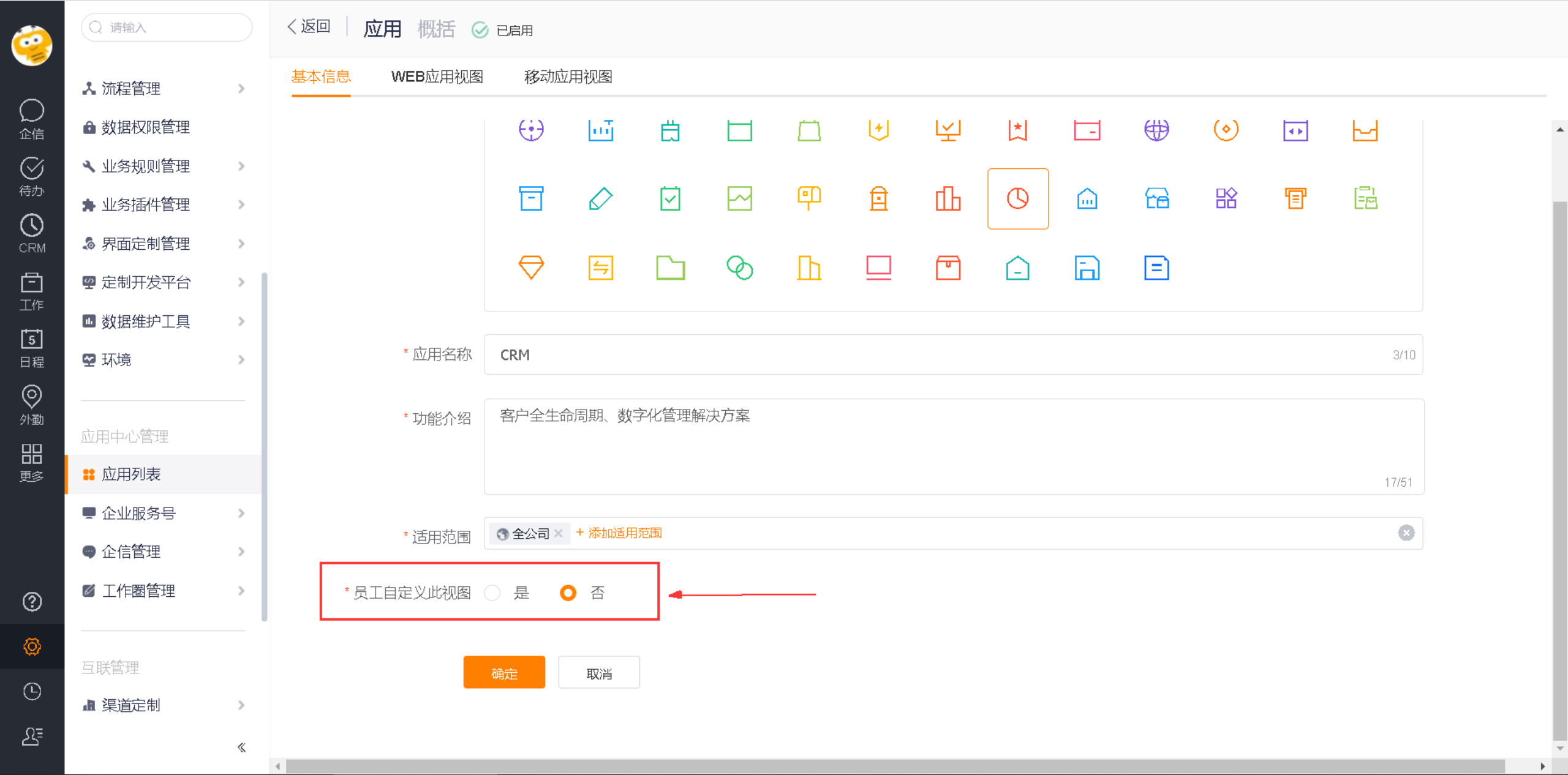Choose the blue document app icon
This screenshot has height=775, width=1568.
coord(1156,268)
